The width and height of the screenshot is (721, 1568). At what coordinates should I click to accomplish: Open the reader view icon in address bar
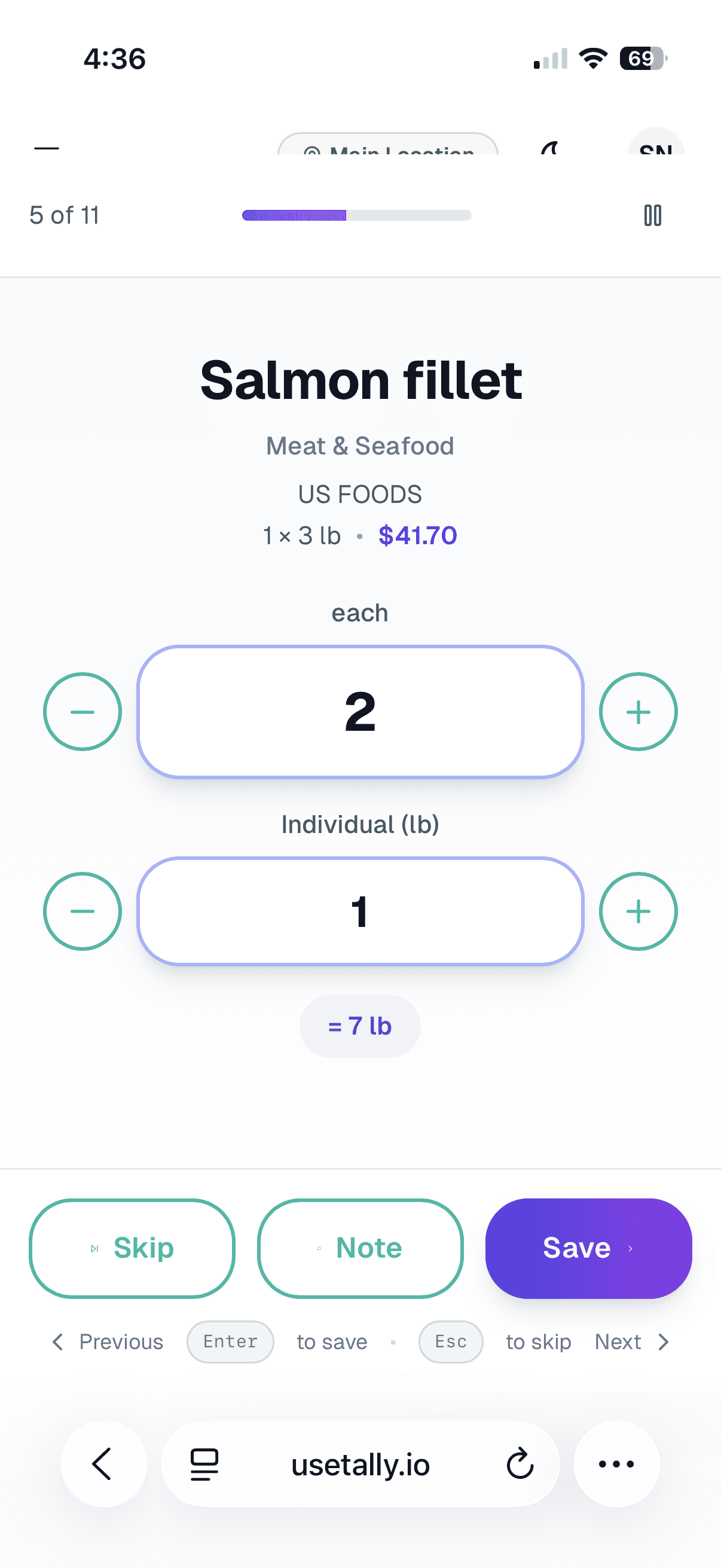pyautogui.click(x=203, y=1465)
